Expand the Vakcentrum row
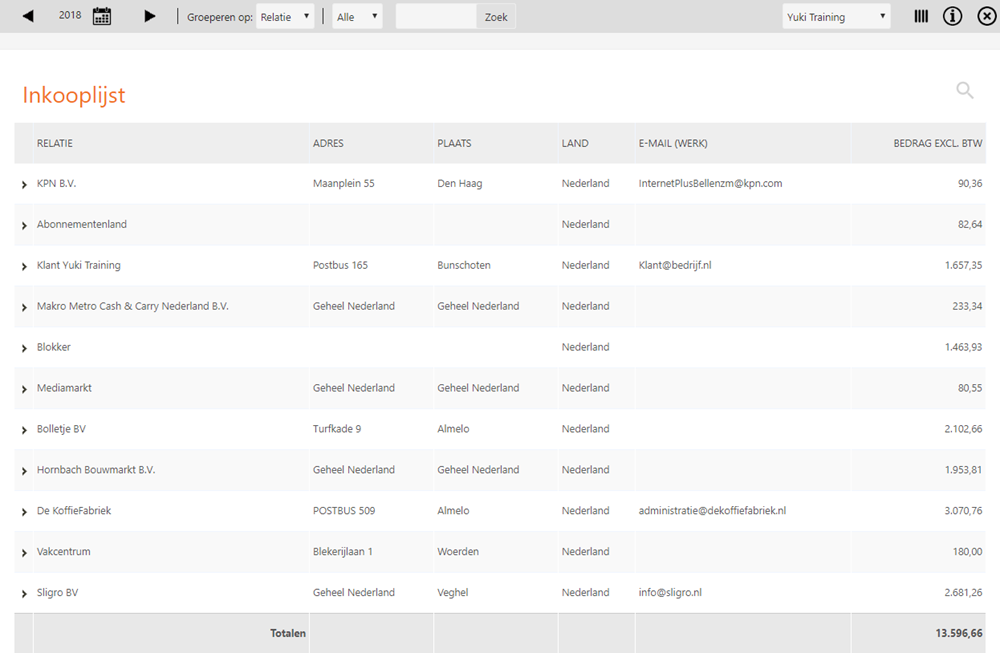 coord(24,552)
